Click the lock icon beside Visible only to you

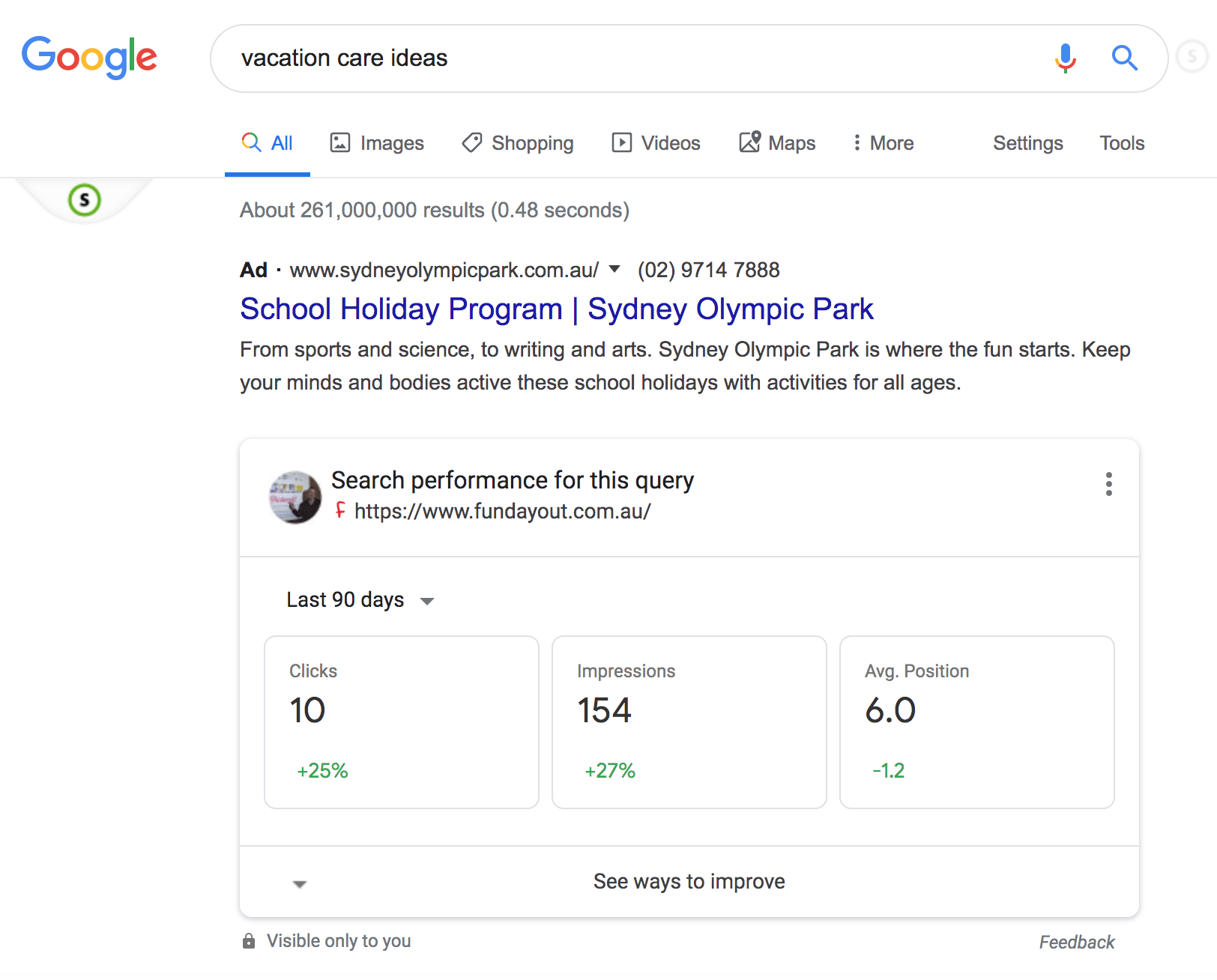point(249,941)
